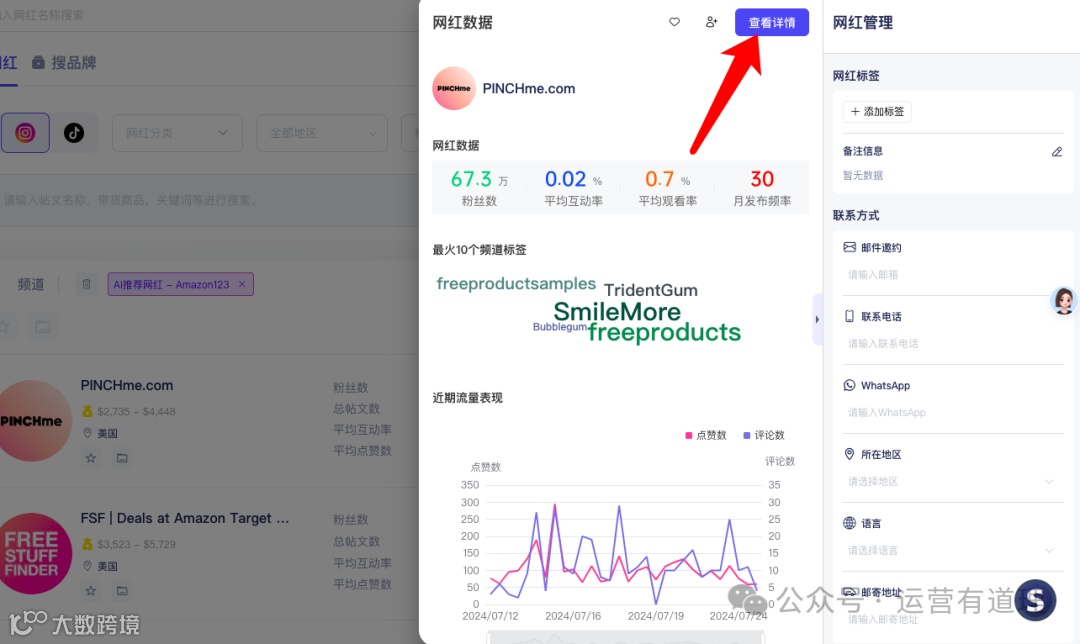Screen dimensions: 1080x644
Task: Open FSF Deals at Amazon Target entry
Action: click(185, 518)
